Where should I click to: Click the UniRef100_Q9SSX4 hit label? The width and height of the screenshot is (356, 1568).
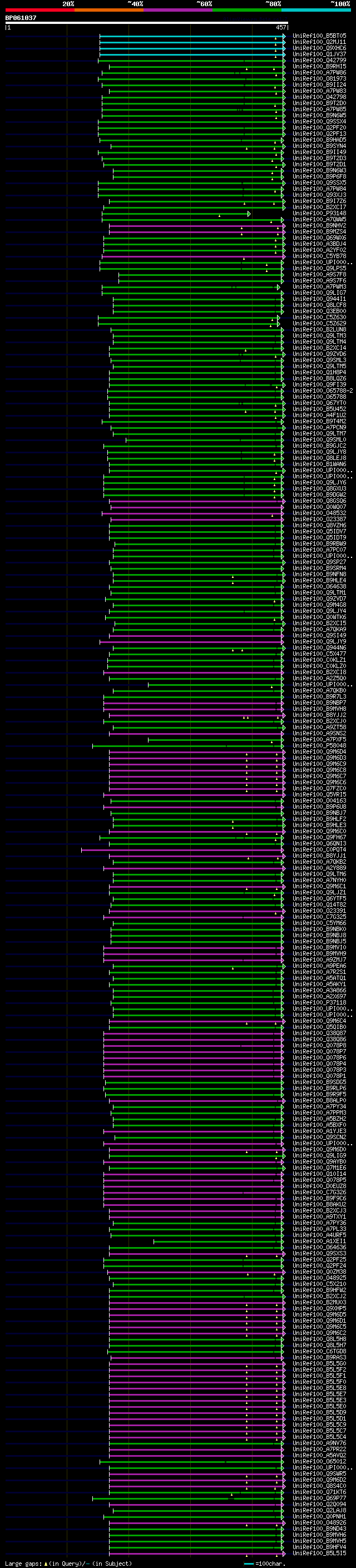pyautogui.click(x=319, y=122)
